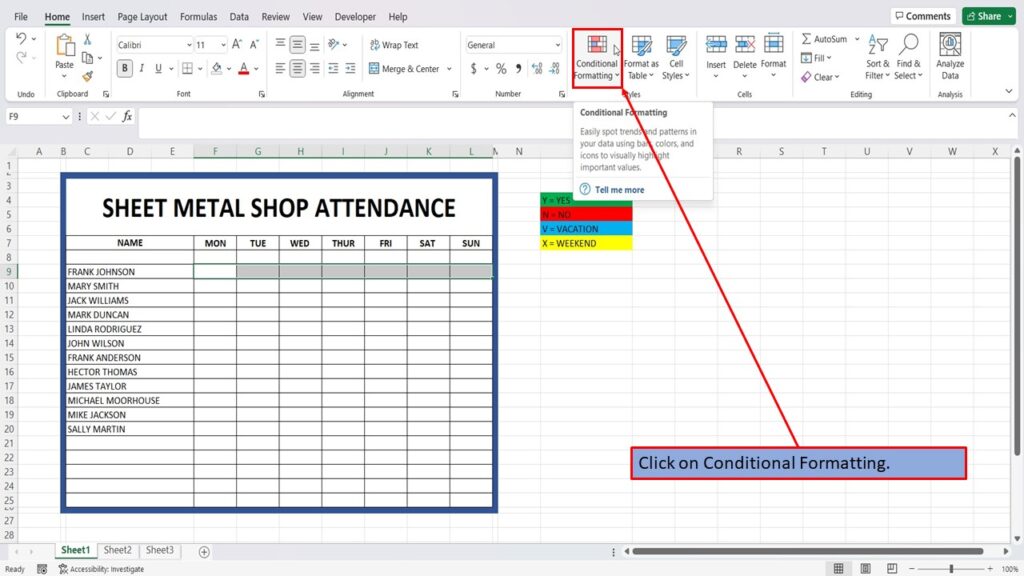Viewport: 1024px width, 576px height.
Task: Select the Format Painter brush icon
Action: click(88, 76)
